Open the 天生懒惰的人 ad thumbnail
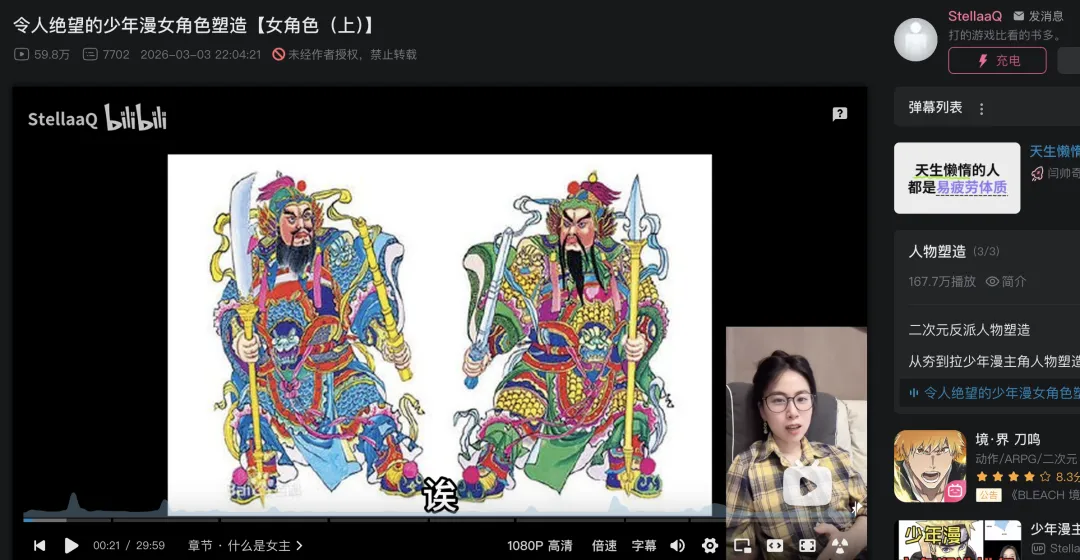The width and height of the screenshot is (1080, 560). (957, 178)
